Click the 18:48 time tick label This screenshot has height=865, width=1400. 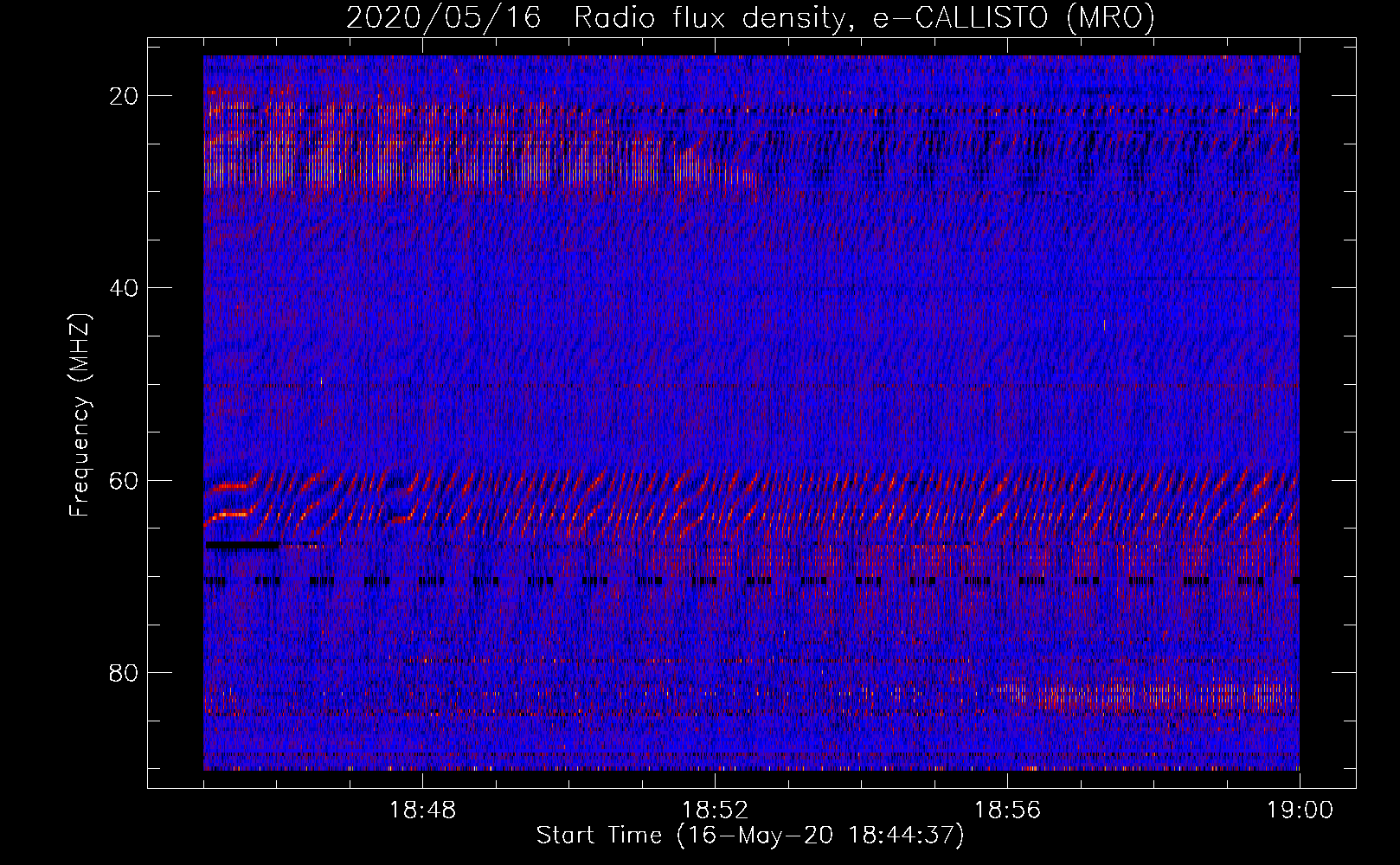tap(422, 811)
